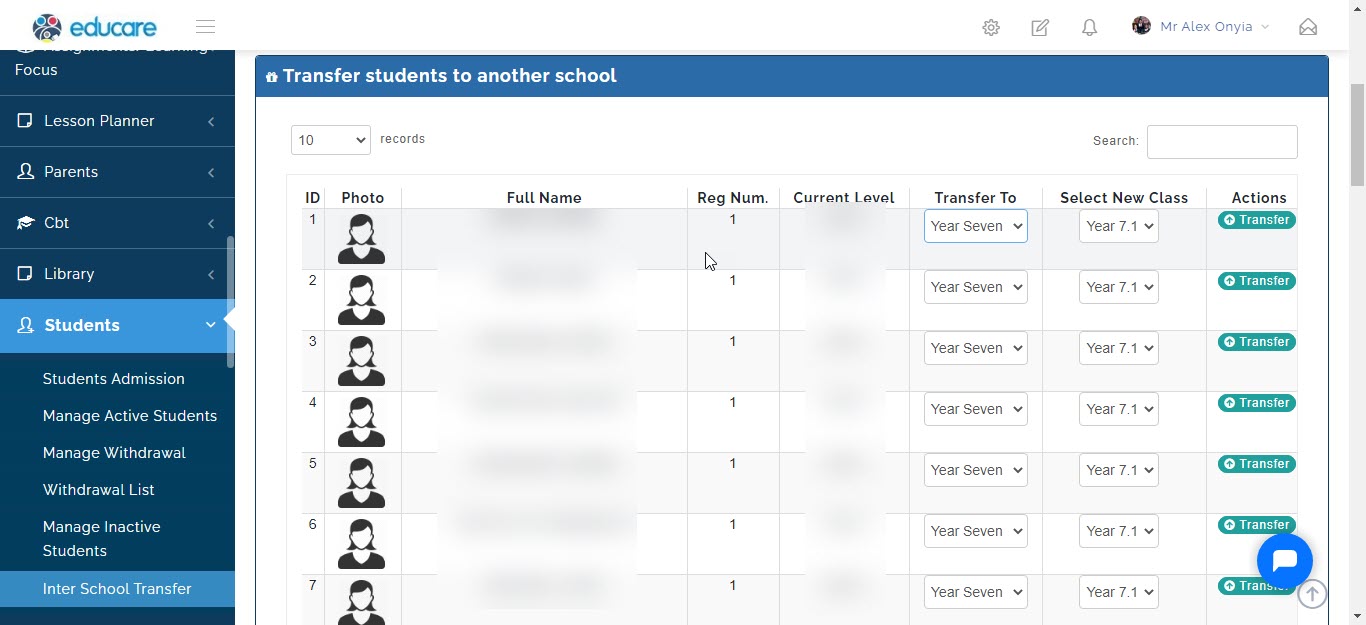Screen dimensions: 1366x625
Task: Open Select New Class dropdown in row 5
Action: (1118, 470)
